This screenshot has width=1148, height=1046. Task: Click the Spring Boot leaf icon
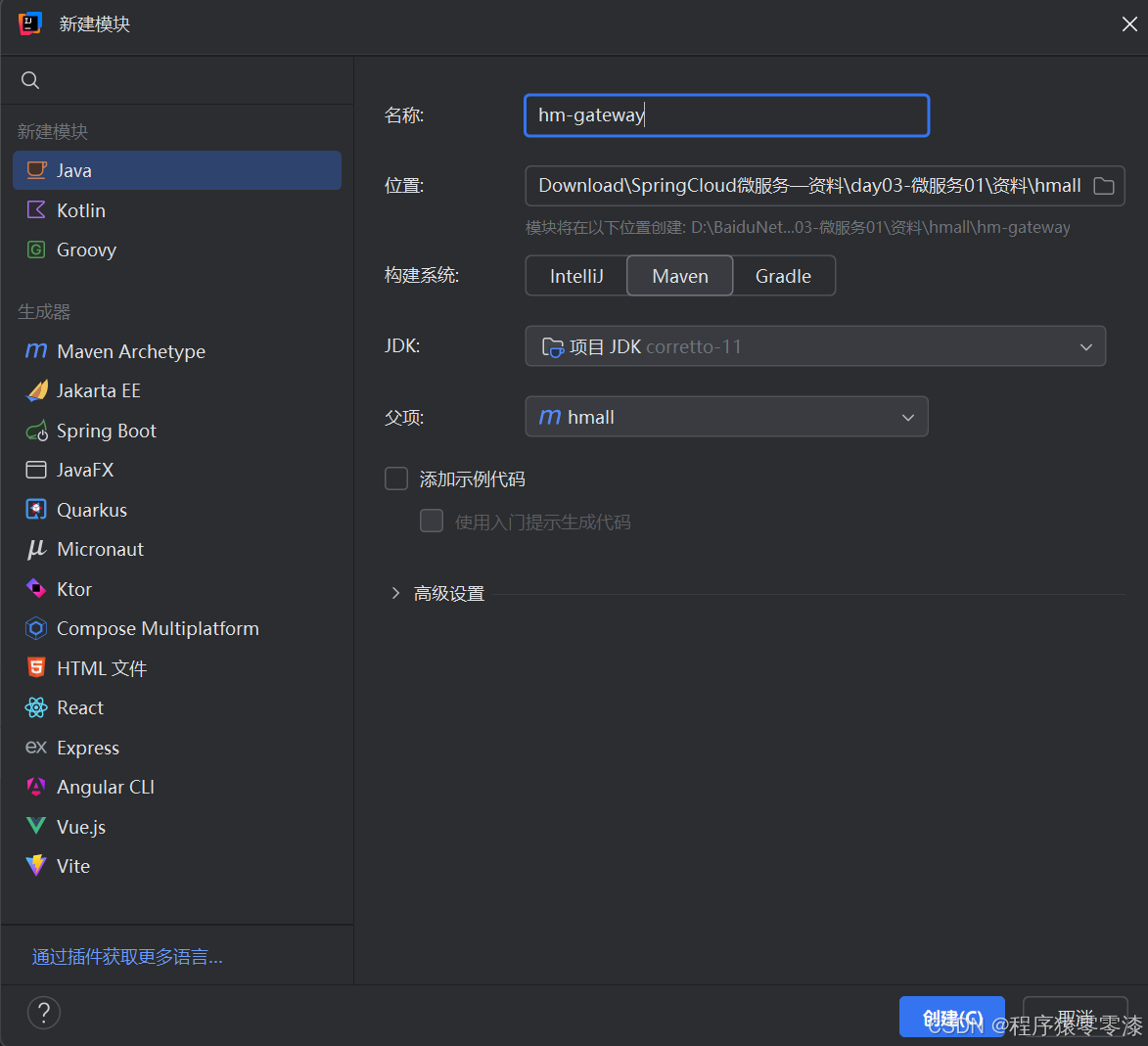pos(36,431)
